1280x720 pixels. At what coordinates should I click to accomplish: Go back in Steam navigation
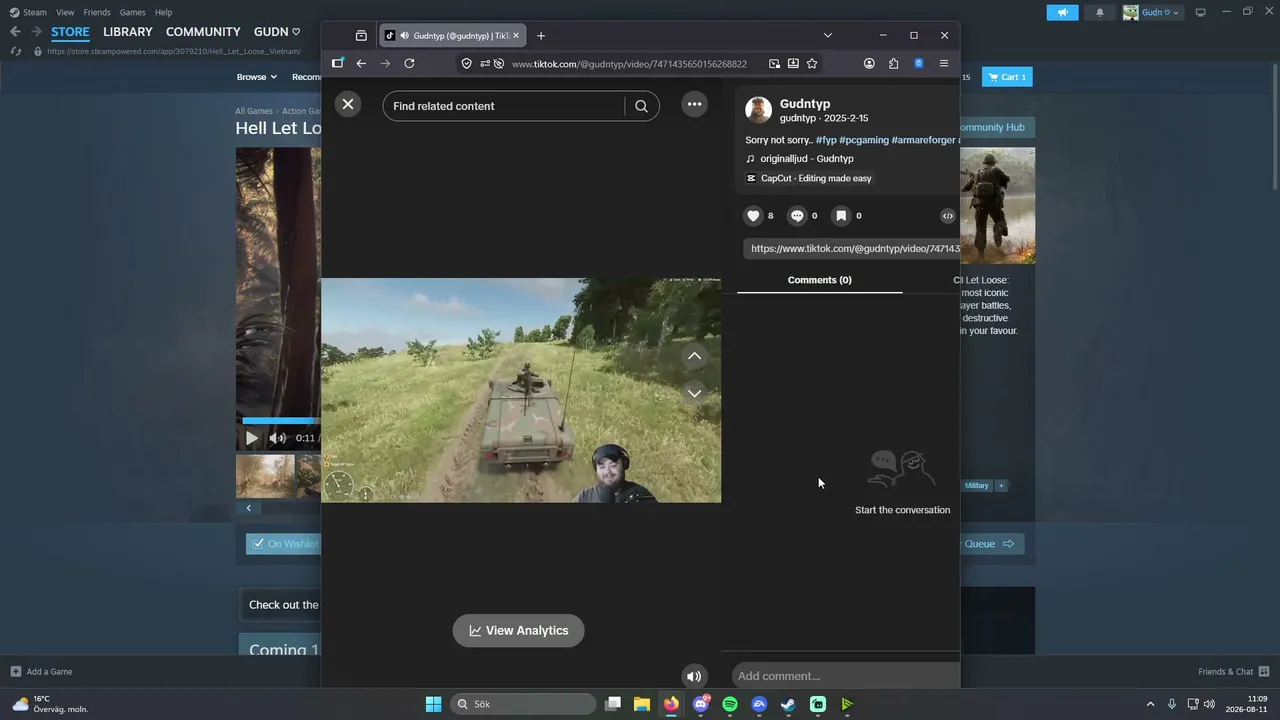[x=15, y=32]
